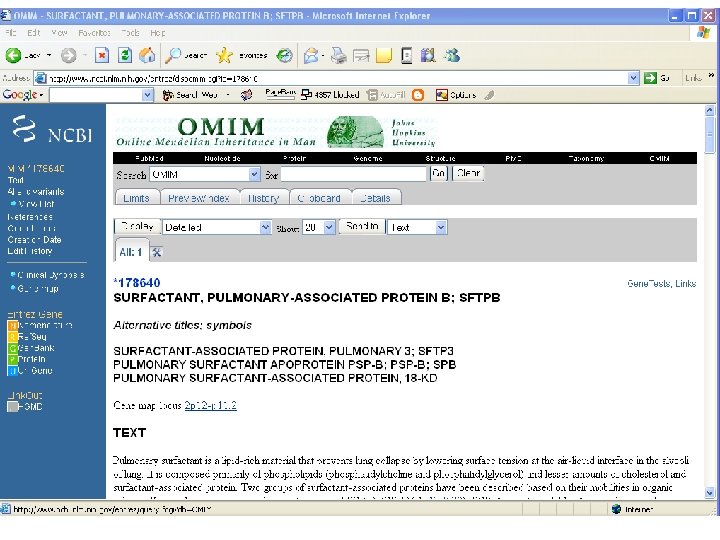
Task: Open the Mail envelope icon
Action: click(x=311, y=56)
